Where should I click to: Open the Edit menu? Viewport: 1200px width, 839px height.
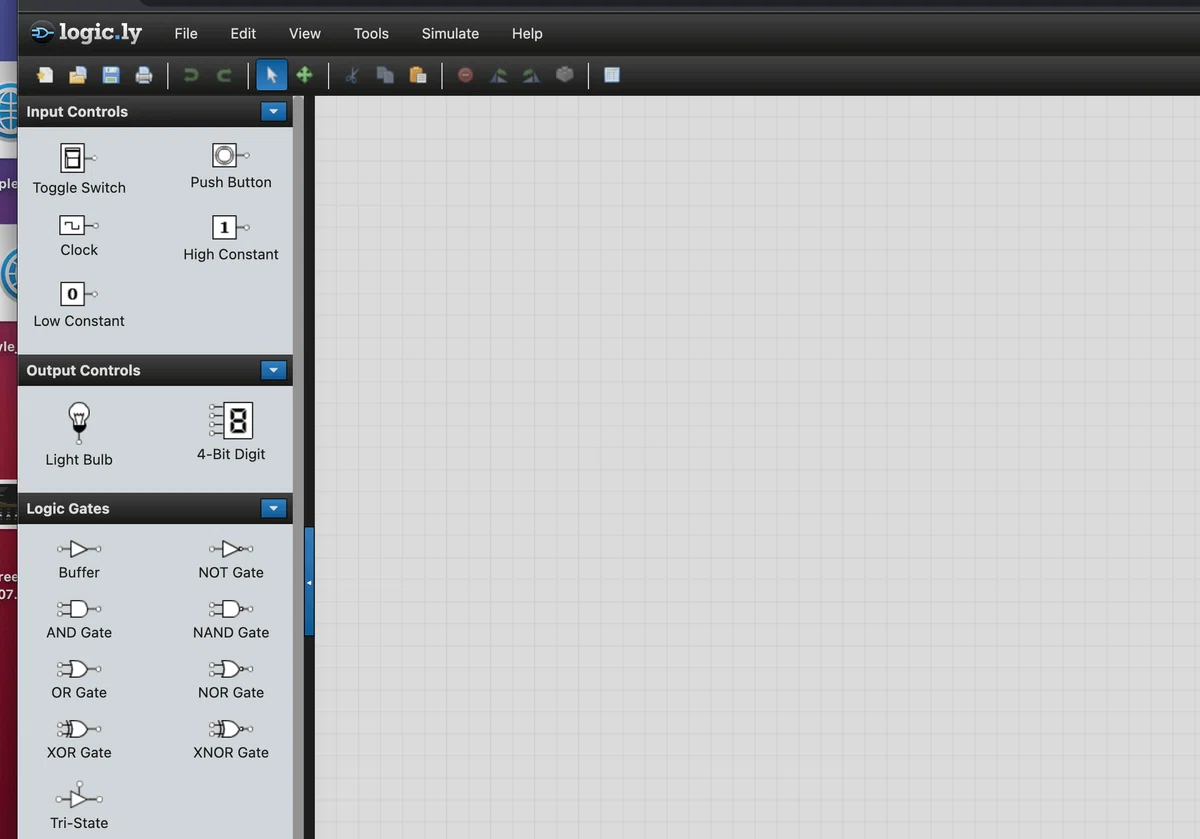pyautogui.click(x=243, y=33)
